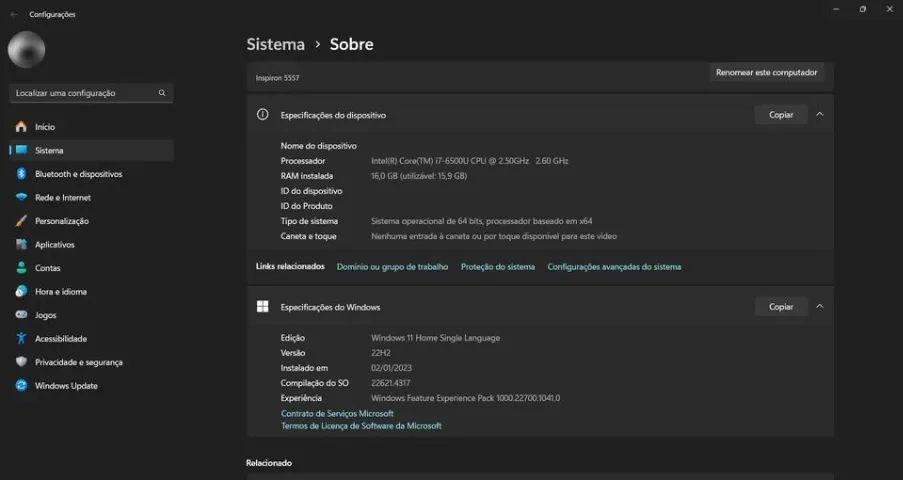Click the Sistema monitor icon

pyautogui.click(x=21, y=150)
